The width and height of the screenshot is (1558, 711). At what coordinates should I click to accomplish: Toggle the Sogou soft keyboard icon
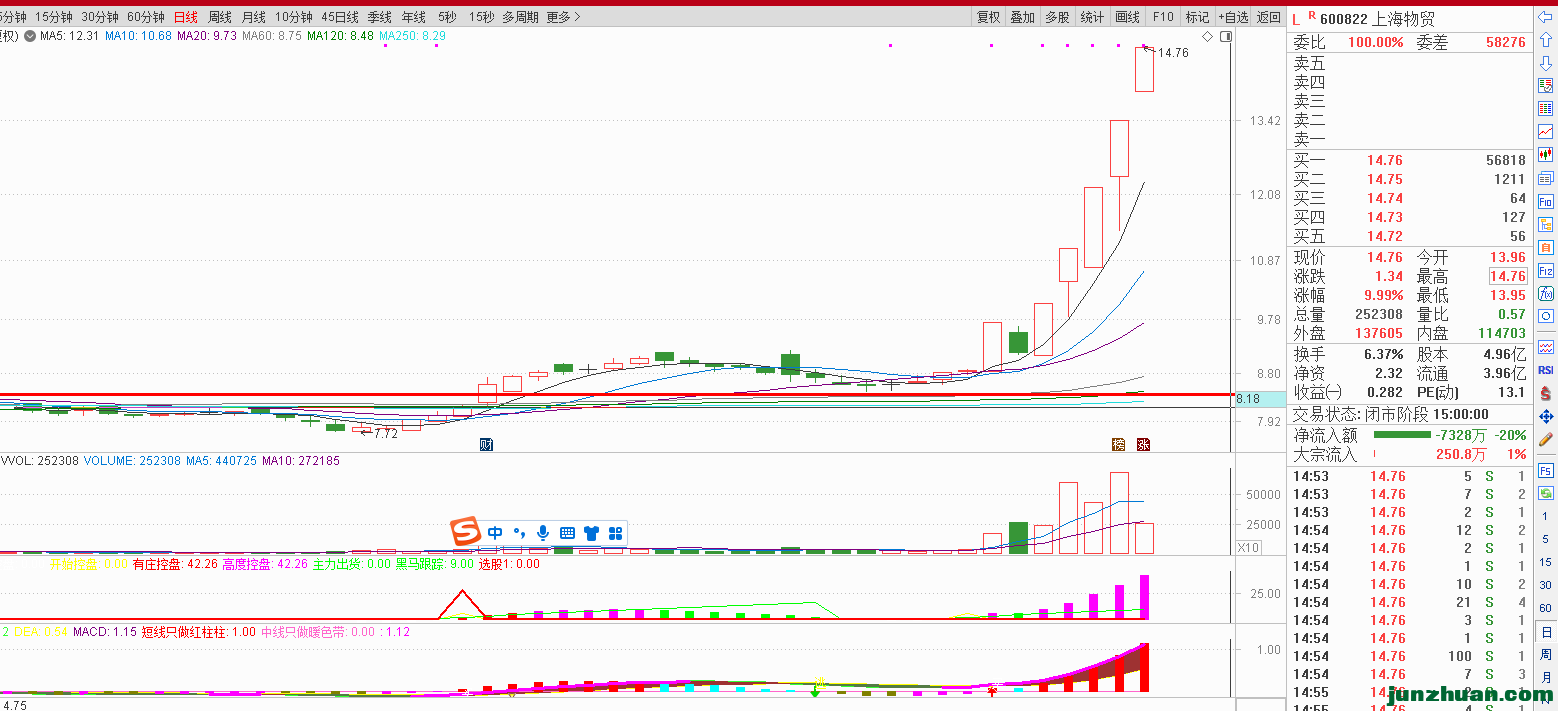[x=567, y=533]
